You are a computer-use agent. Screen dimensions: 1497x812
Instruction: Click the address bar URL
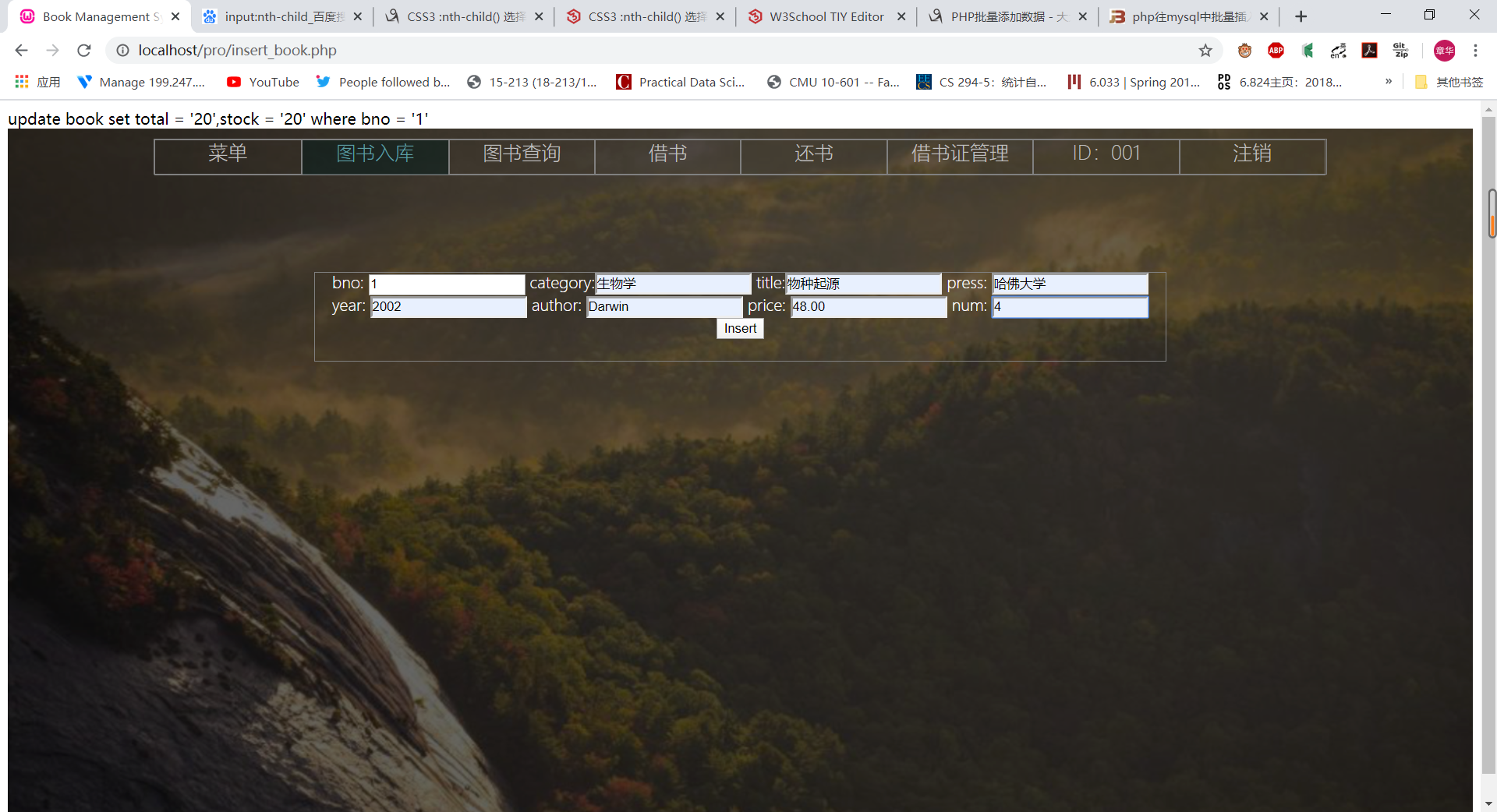(x=237, y=51)
